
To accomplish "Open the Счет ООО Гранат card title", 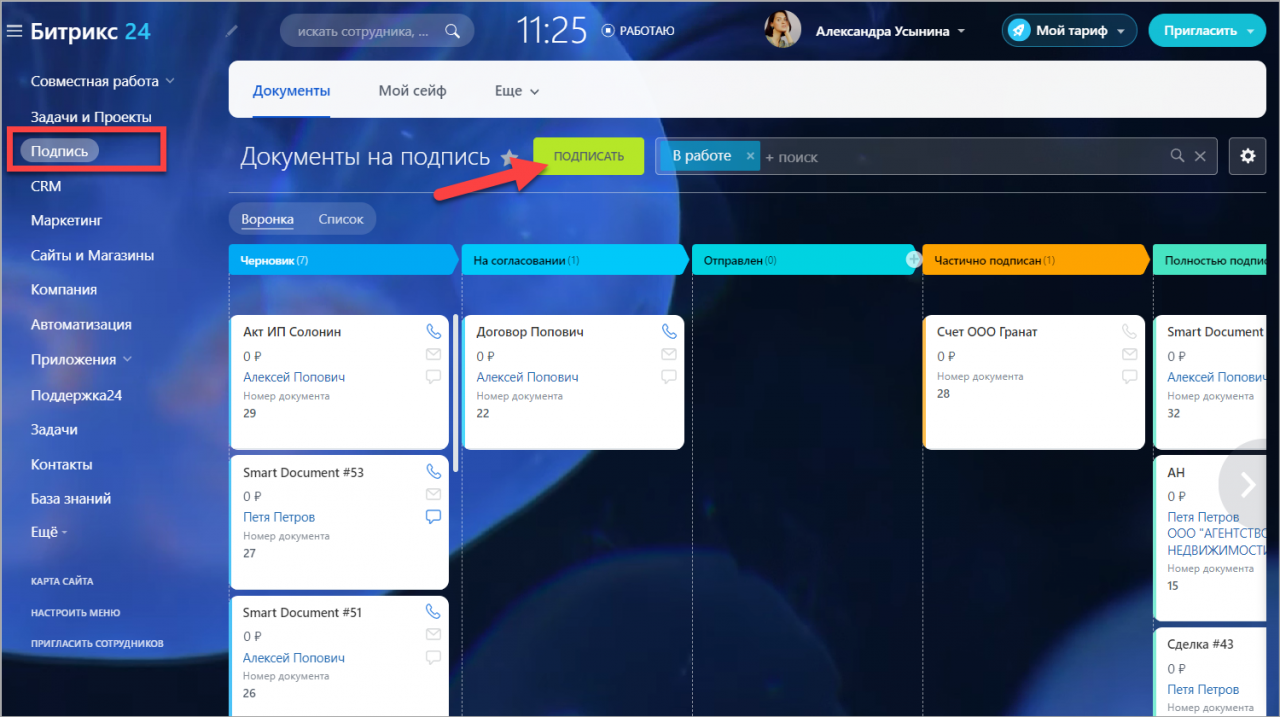I will tap(987, 332).
